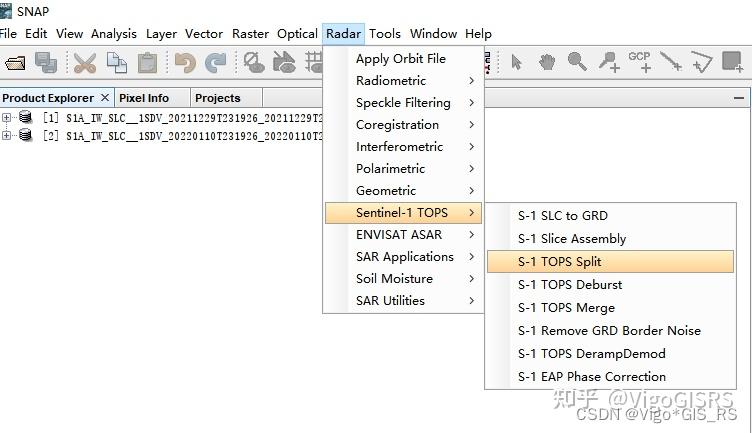Select the GCP placement tool

(639, 62)
